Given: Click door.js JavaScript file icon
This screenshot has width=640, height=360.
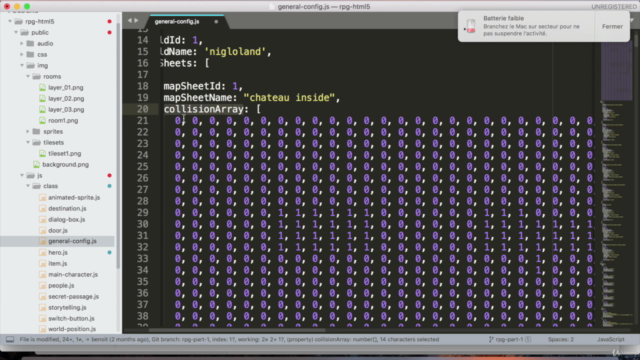Looking at the screenshot, I should [42, 231].
